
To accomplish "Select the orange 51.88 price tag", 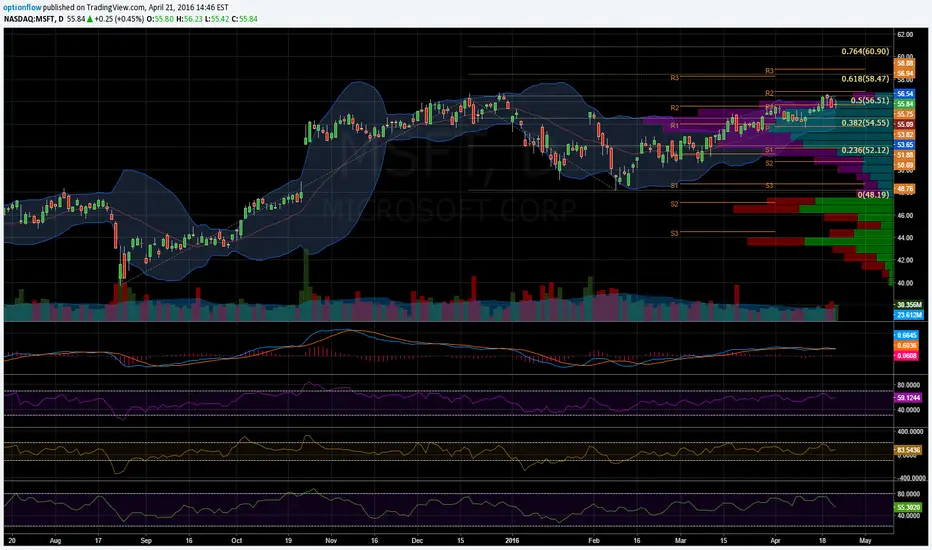I will pos(905,155).
